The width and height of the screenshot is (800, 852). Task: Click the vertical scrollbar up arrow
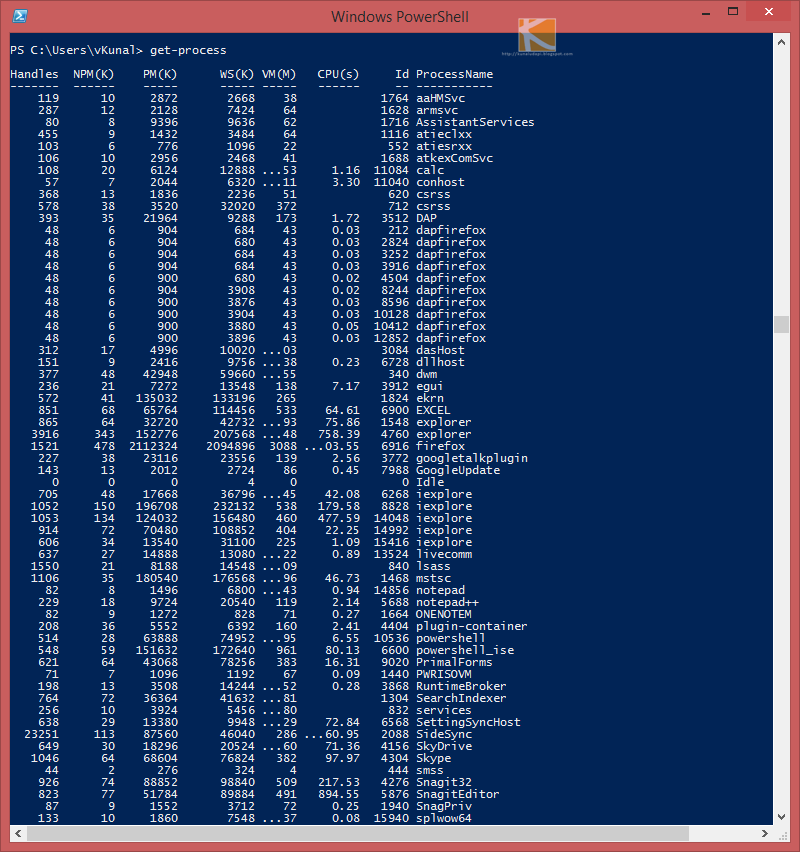coord(781,42)
